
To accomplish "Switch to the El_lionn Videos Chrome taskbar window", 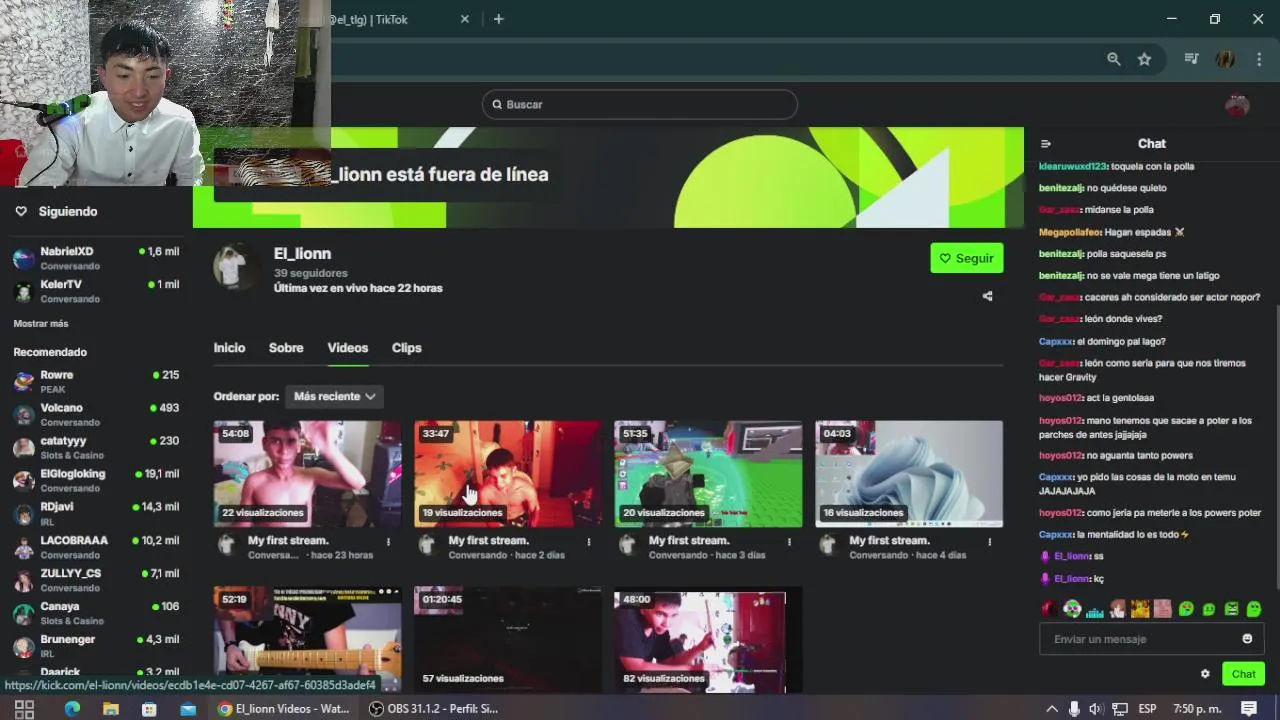I will pyautogui.click(x=284, y=709).
